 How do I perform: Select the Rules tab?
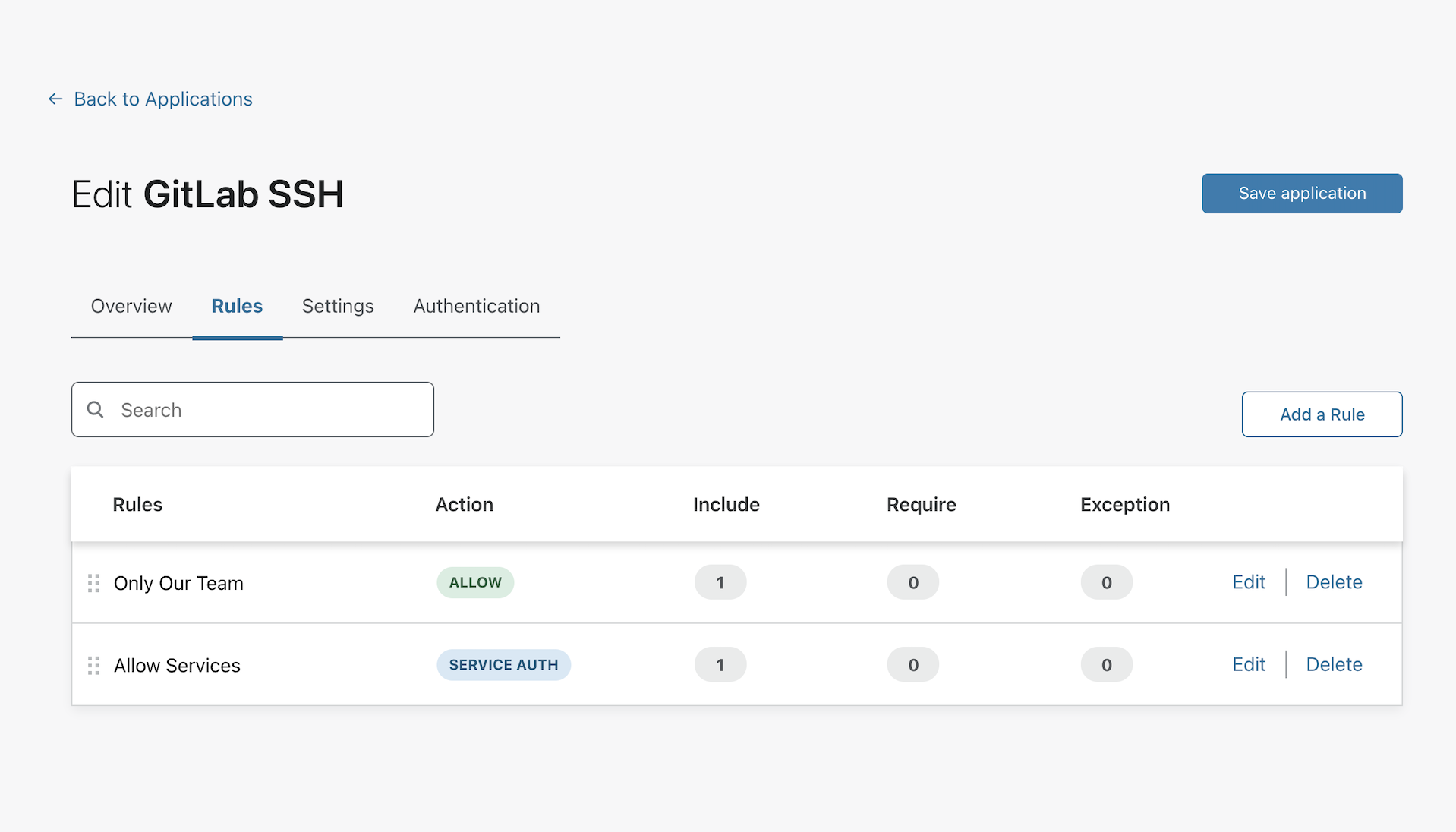click(237, 306)
